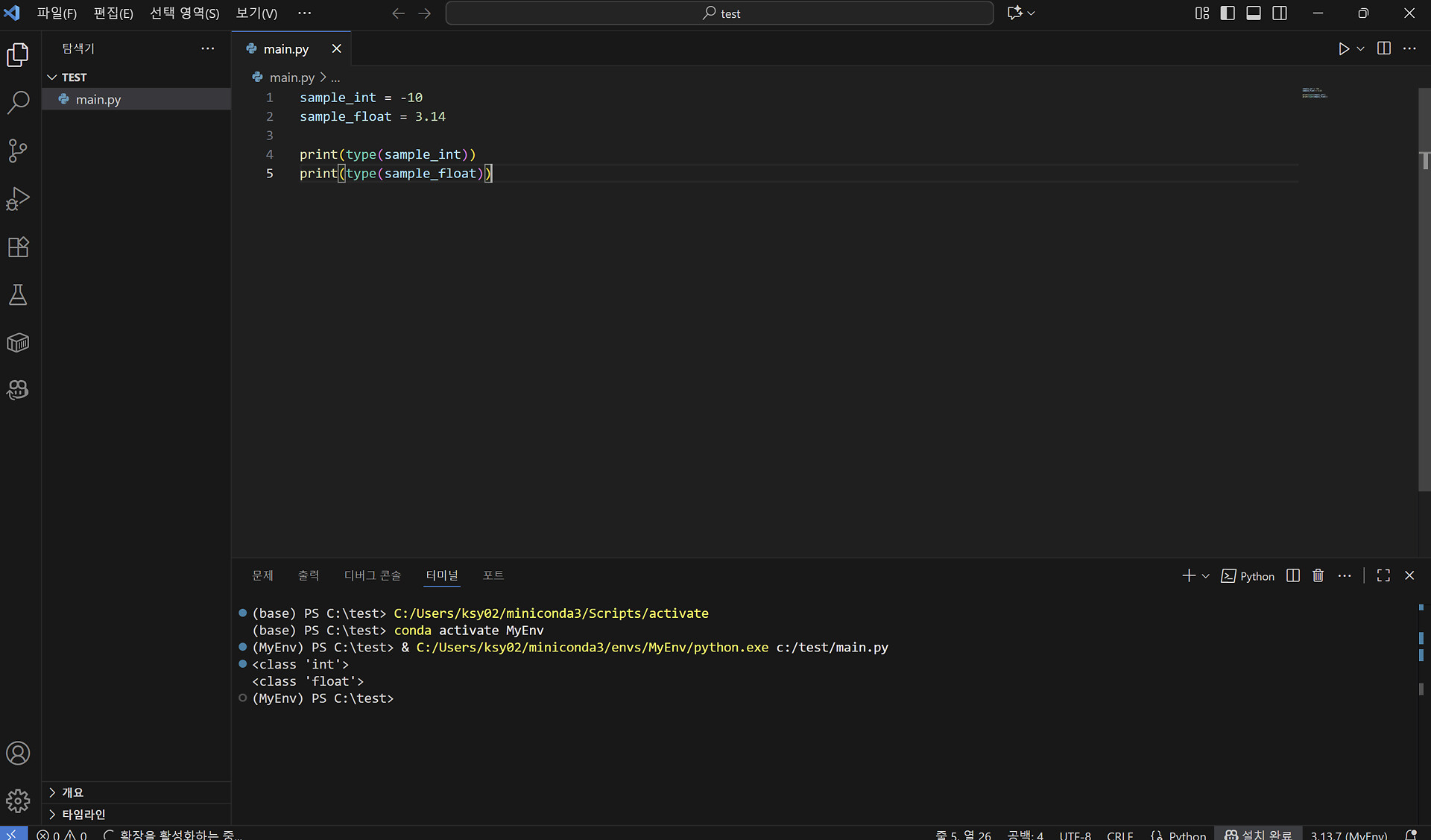Toggle the bottom panel layout button
Screen dimensions: 1431x840
(1254, 13)
